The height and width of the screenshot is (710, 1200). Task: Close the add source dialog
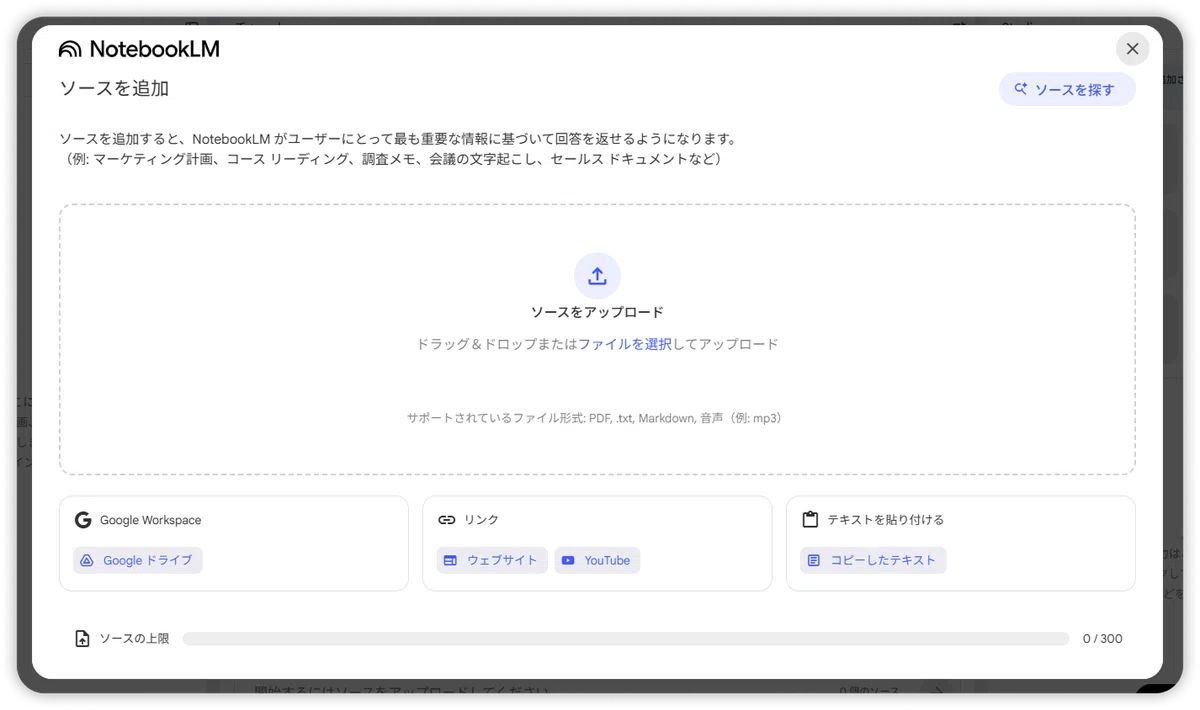click(x=1132, y=49)
